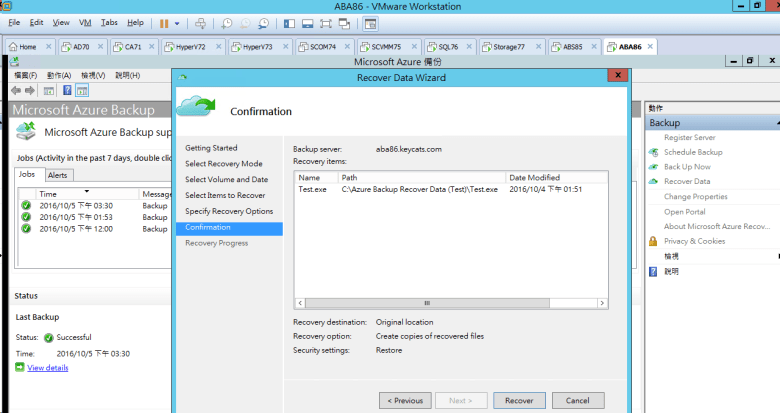Switch to the Alerts tab
This screenshot has width=780, height=413.
coord(57,175)
